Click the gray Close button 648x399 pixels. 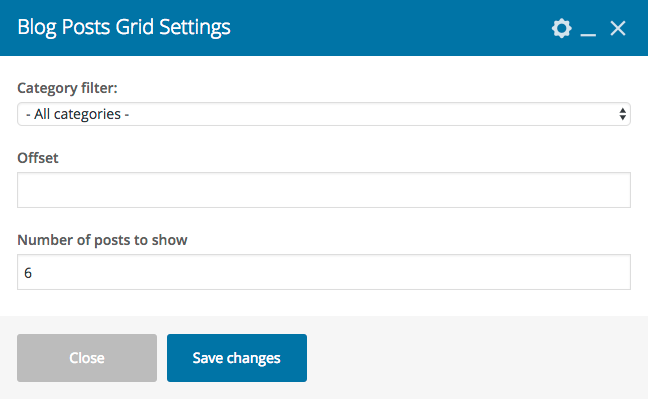pyautogui.click(x=87, y=358)
